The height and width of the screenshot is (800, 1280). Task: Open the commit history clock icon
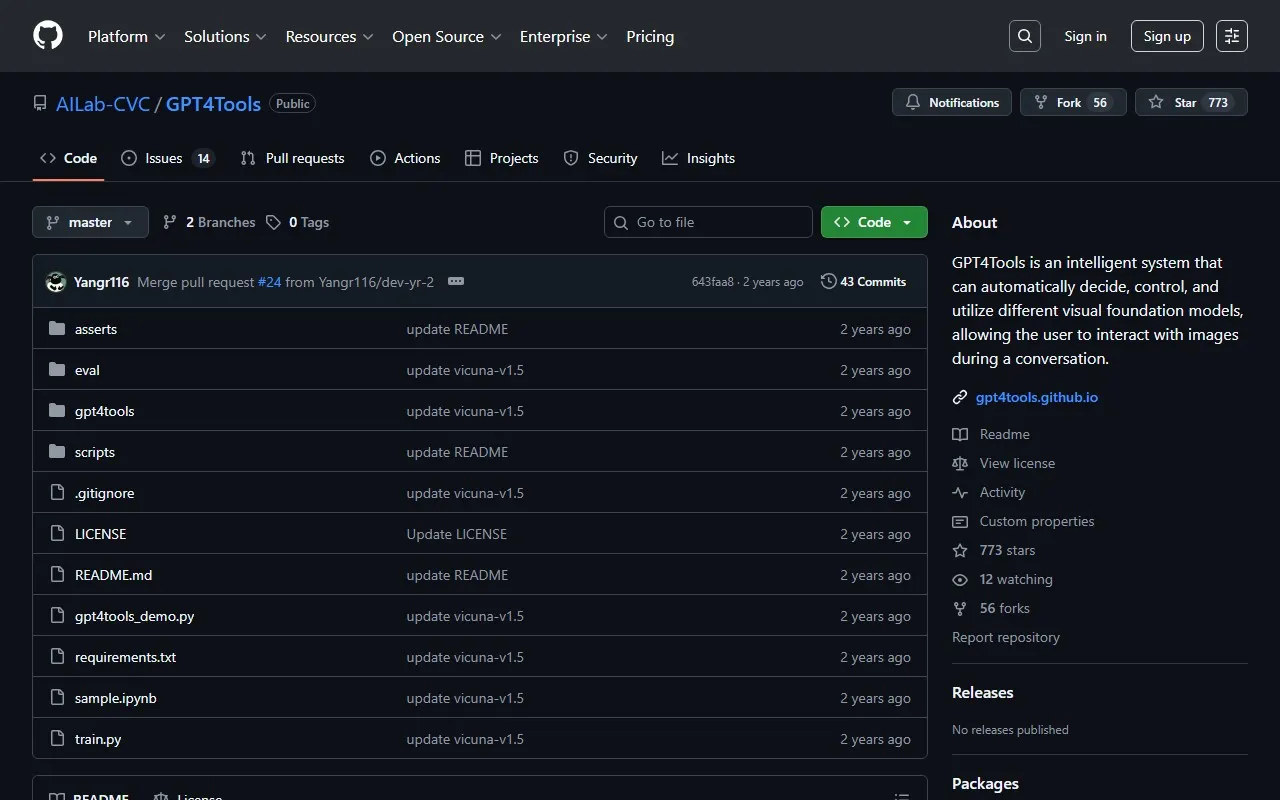click(828, 281)
